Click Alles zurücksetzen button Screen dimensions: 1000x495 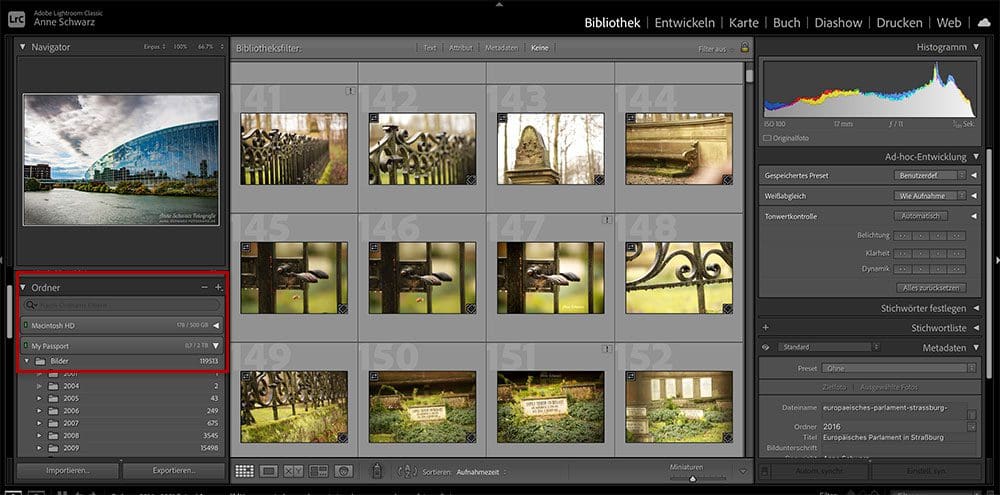[931, 288]
